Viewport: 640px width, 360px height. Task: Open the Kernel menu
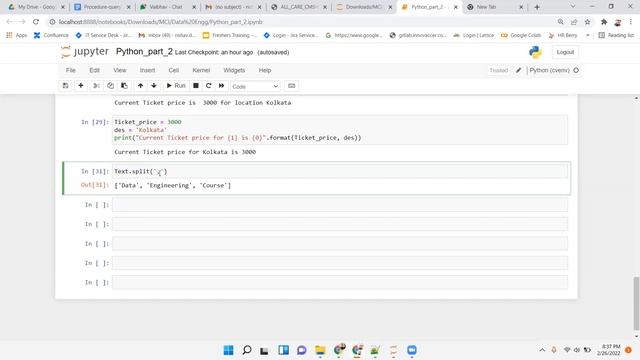201,70
